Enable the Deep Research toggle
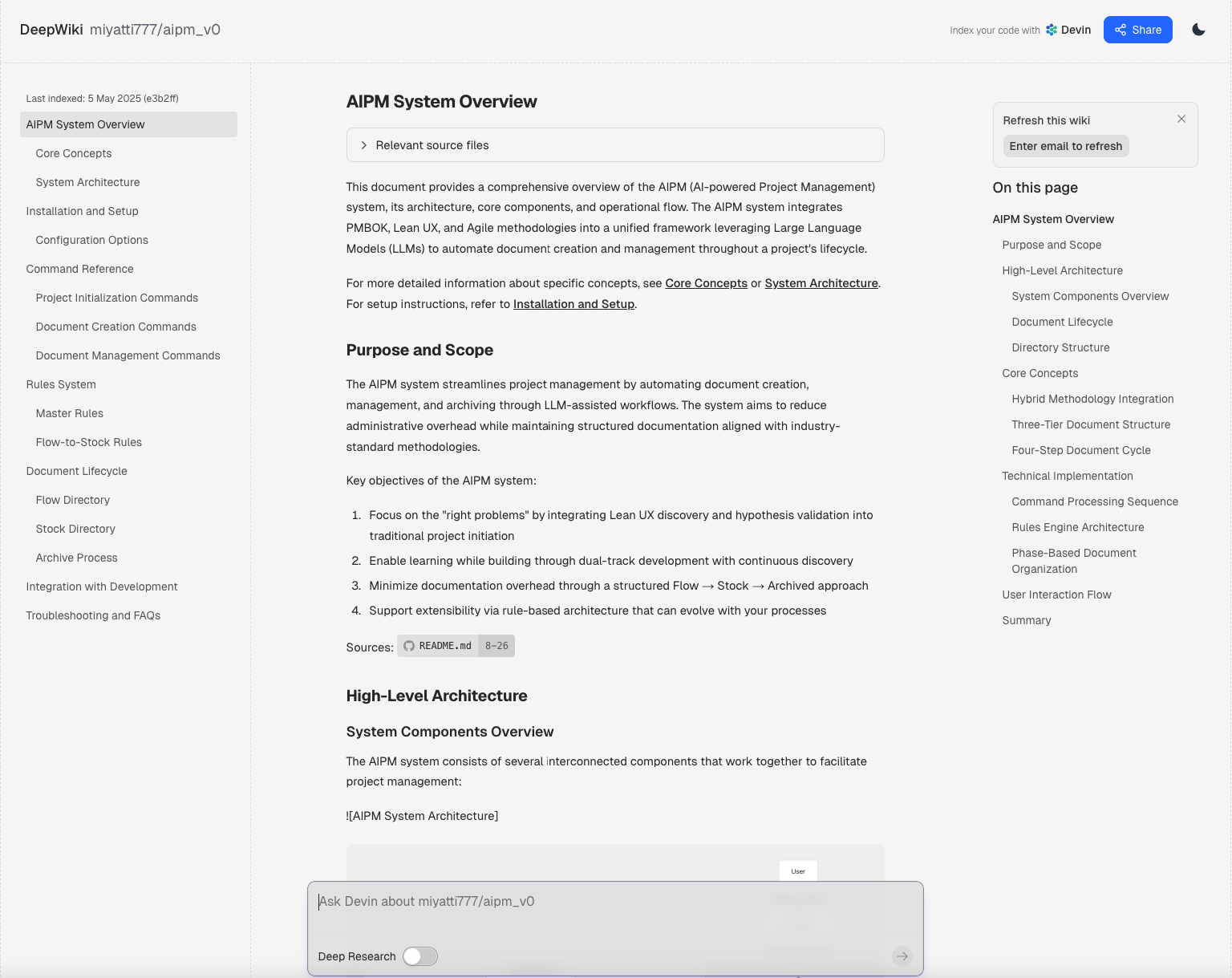Image resolution: width=1232 pixels, height=978 pixels. point(420,956)
